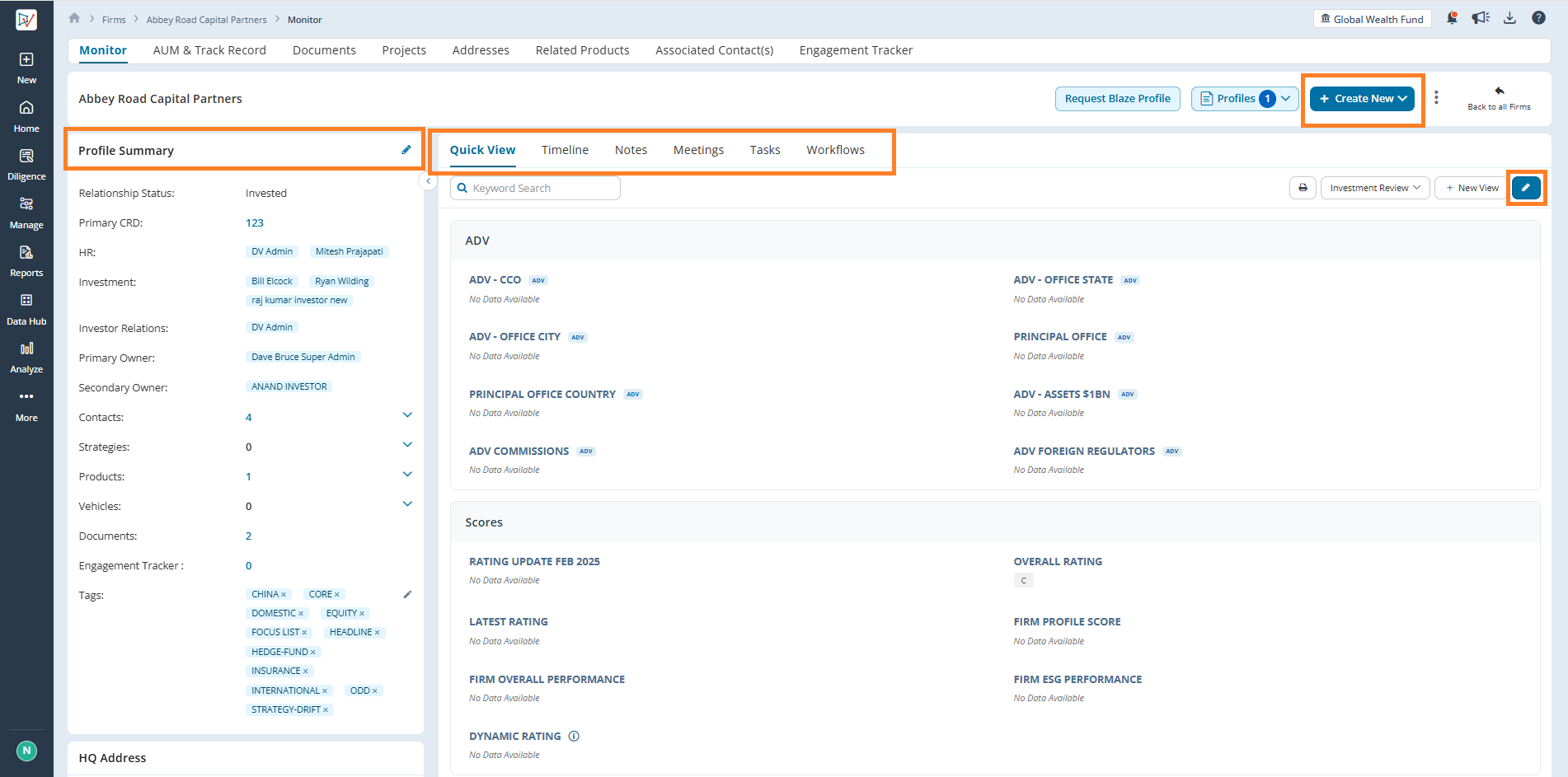Remove the HEDGE-FUND tag
The image size is (1568, 777).
point(313,653)
